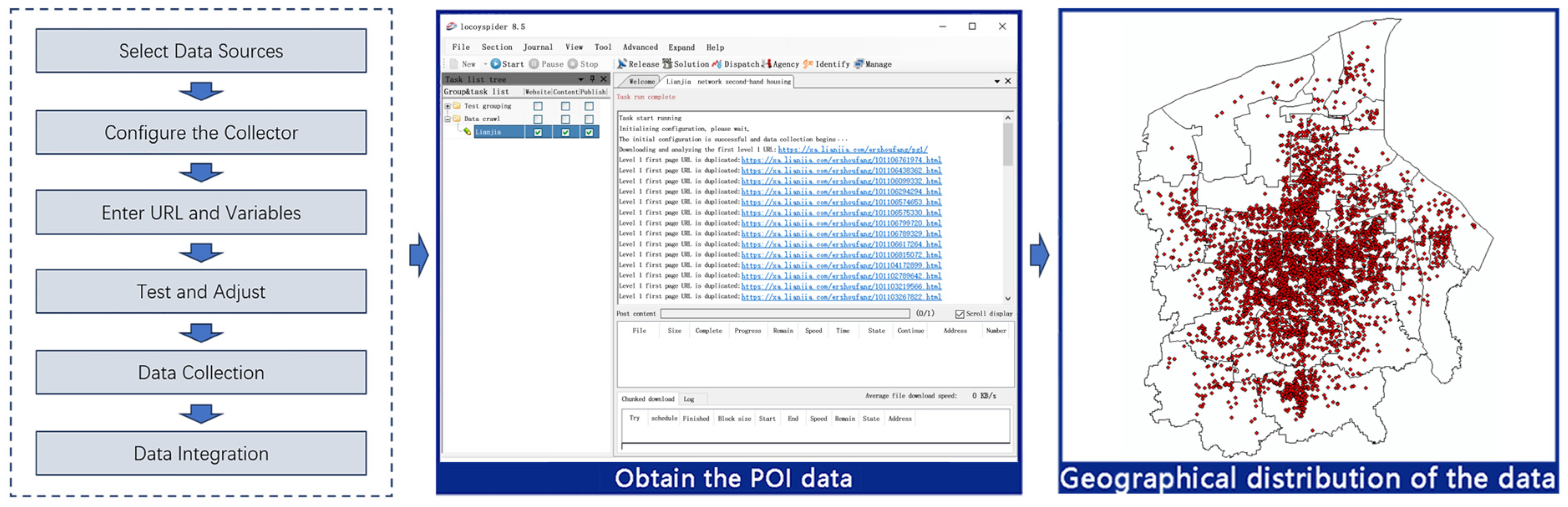Collapse the Data crawl tree node
Screen dimensions: 1568x507
pos(448,120)
